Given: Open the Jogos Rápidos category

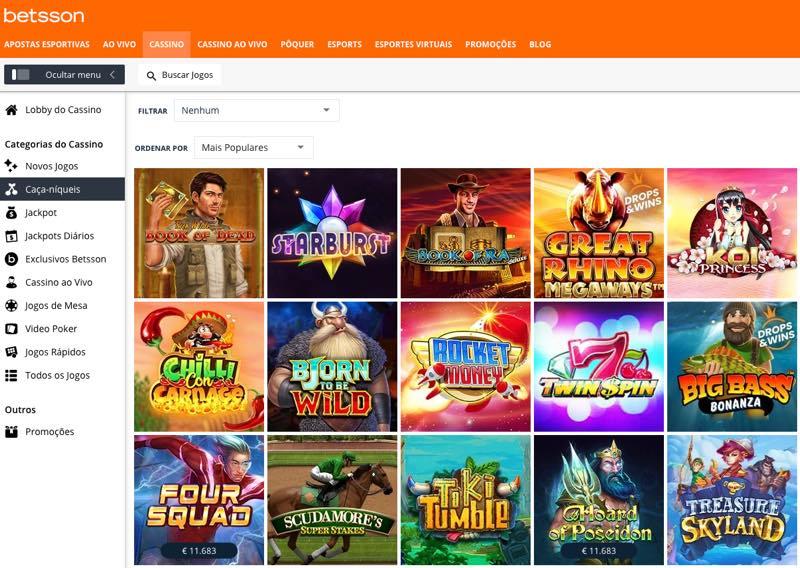Looking at the screenshot, I should point(55,352).
